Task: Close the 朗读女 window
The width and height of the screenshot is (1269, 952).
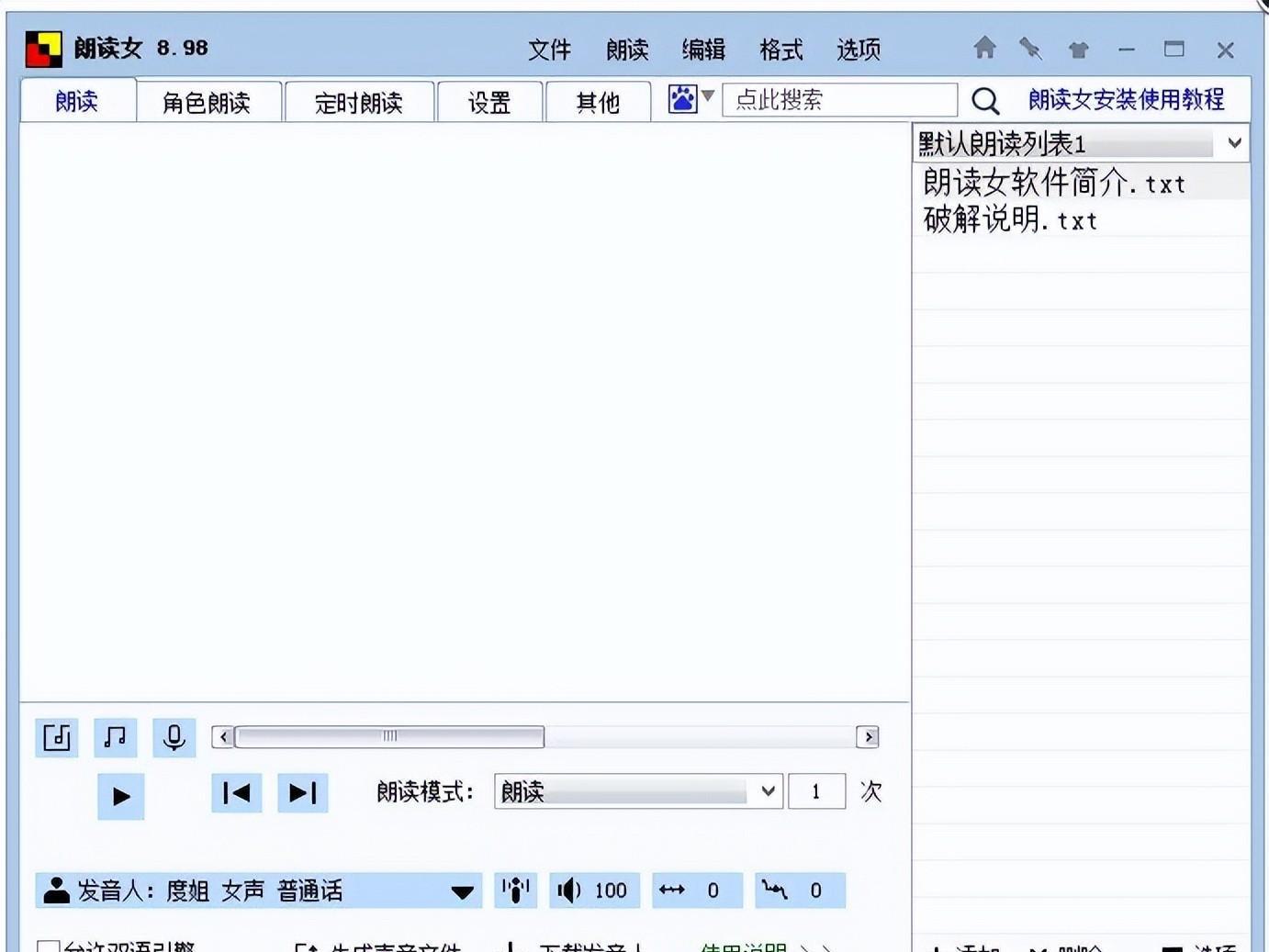Action: [1225, 50]
